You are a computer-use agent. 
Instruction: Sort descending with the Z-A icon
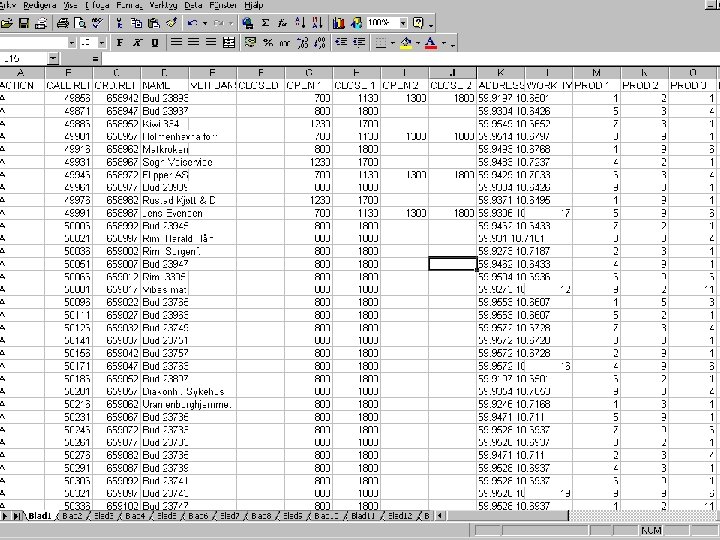317,23
